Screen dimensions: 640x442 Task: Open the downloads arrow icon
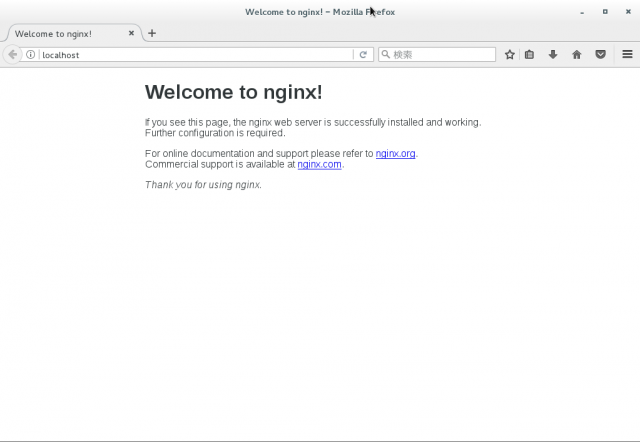tap(553, 55)
